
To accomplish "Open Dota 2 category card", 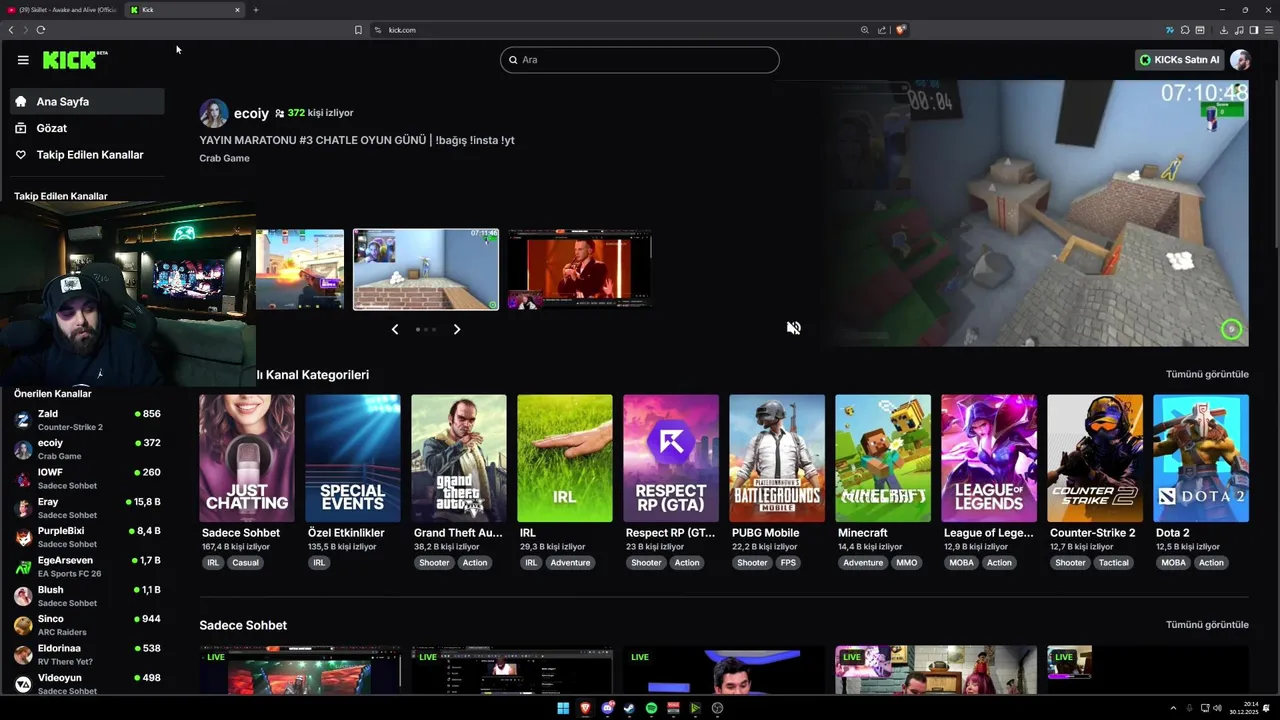I will pos(1201,458).
